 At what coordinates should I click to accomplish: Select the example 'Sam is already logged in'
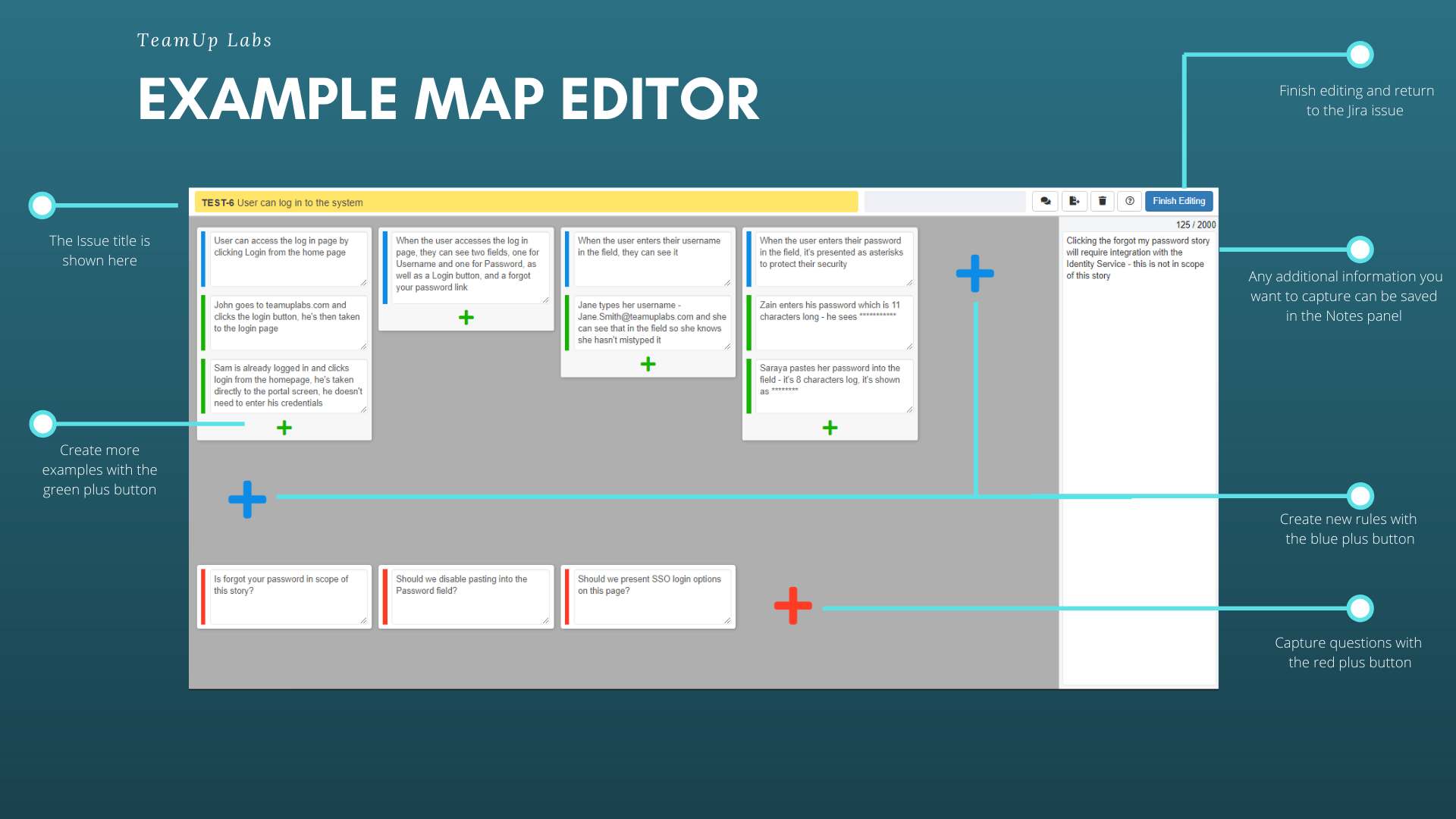pos(288,385)
